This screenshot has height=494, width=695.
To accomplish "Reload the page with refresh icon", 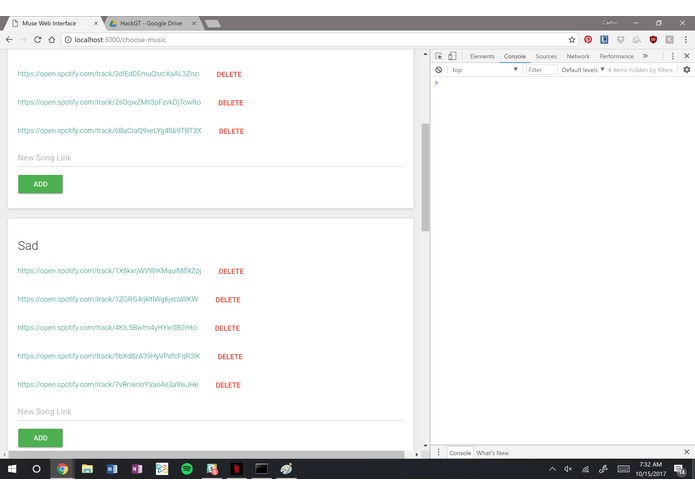I will coord(38,39).
